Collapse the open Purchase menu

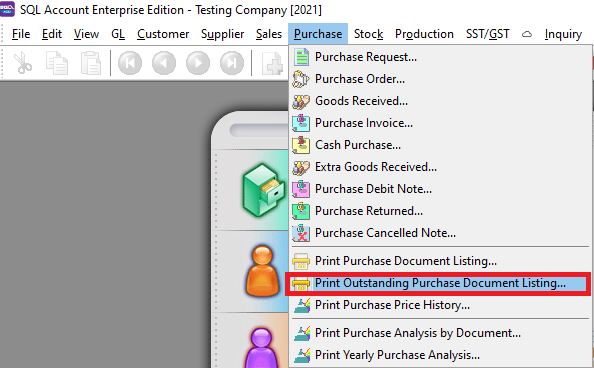pyautogui.click(x=318, y=34)
